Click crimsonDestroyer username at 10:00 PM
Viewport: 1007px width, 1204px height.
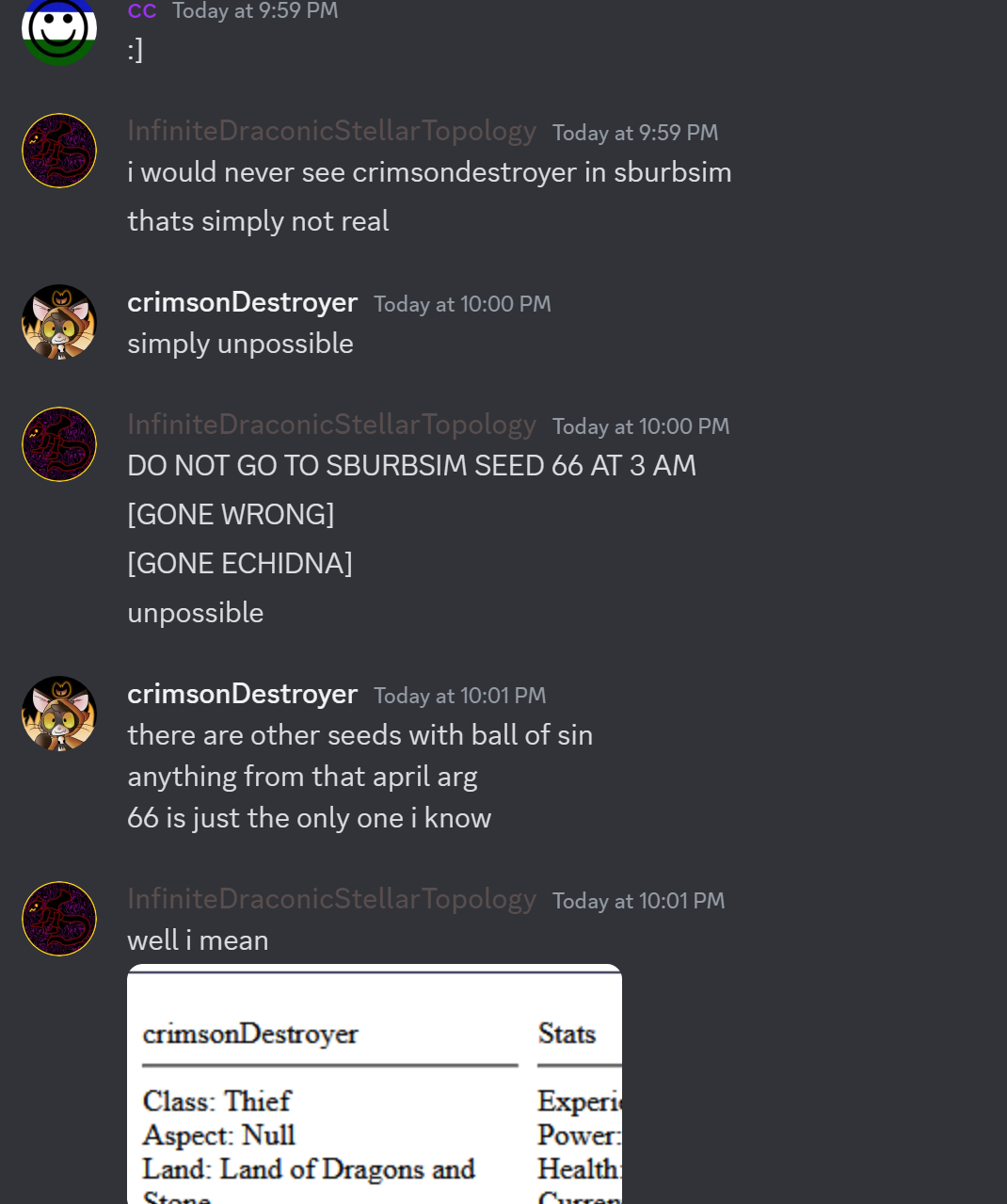tap(242, 302)
